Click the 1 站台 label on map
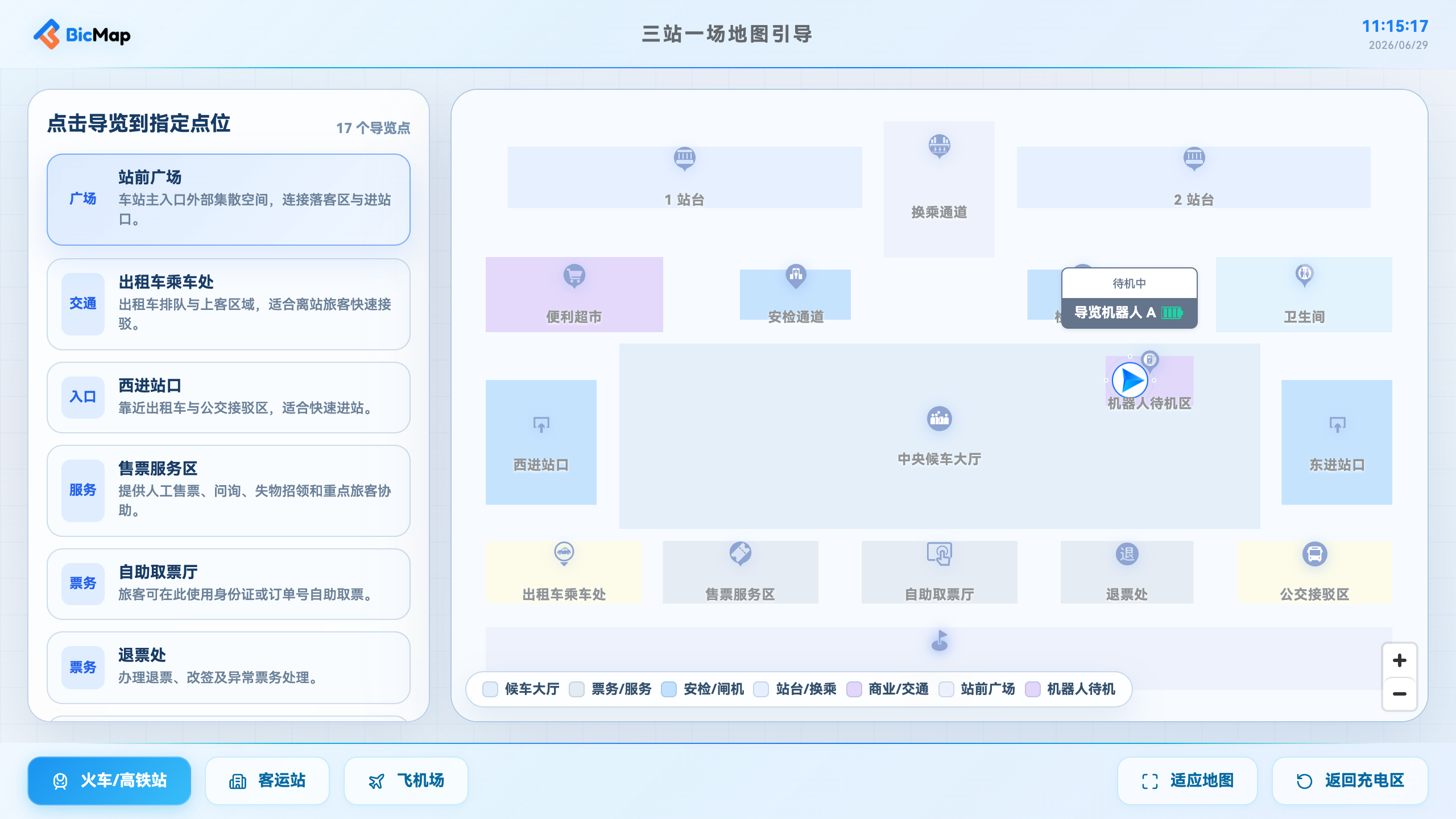Screen dimensions: 1456x819 coord(685,200)
